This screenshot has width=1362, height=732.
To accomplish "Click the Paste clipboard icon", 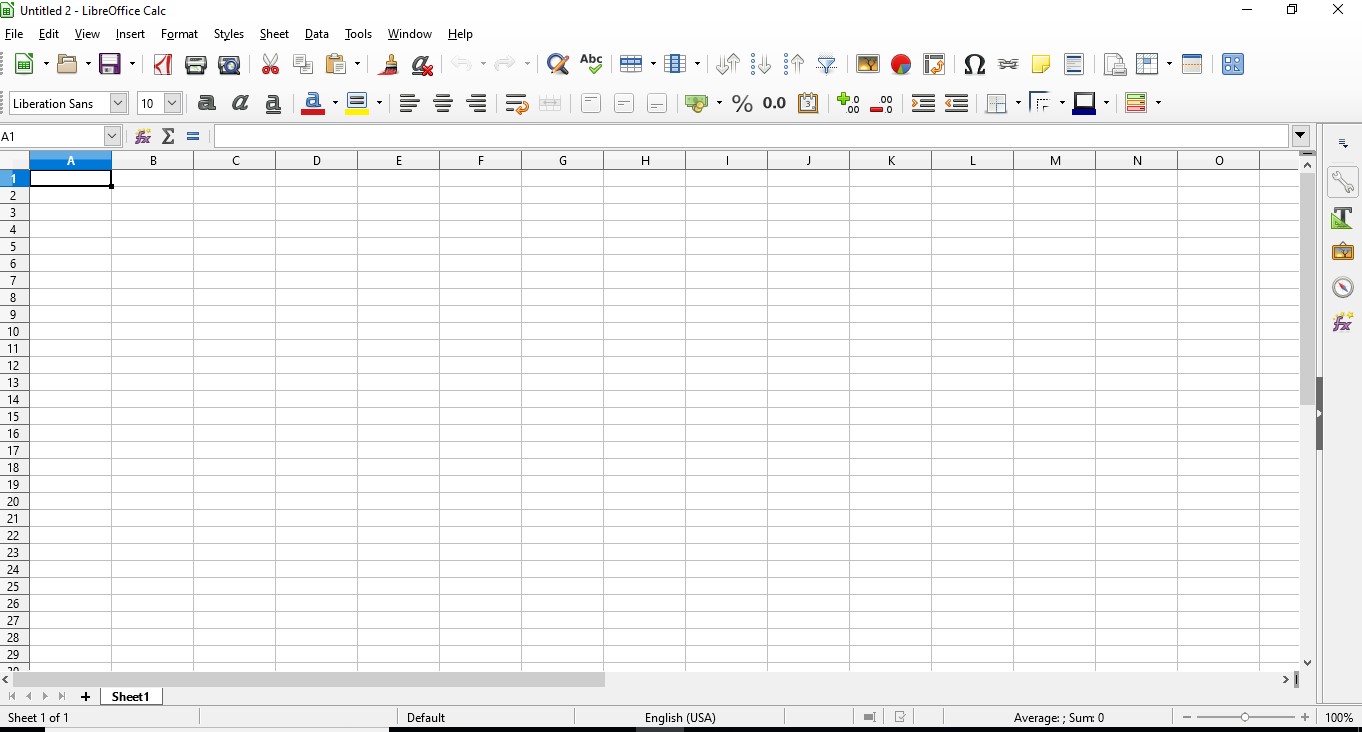I will [336, 64].
